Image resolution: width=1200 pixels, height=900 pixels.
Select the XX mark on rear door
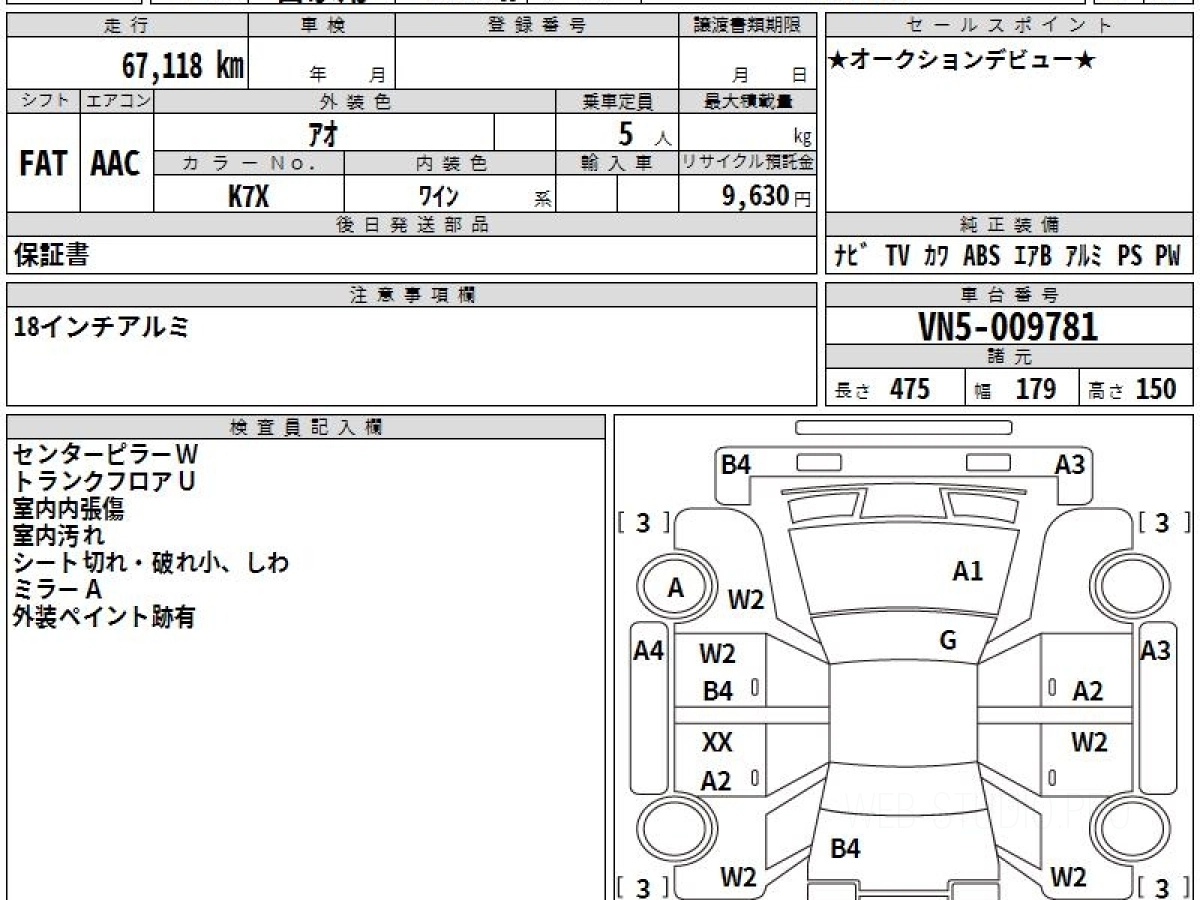(717, 743)
